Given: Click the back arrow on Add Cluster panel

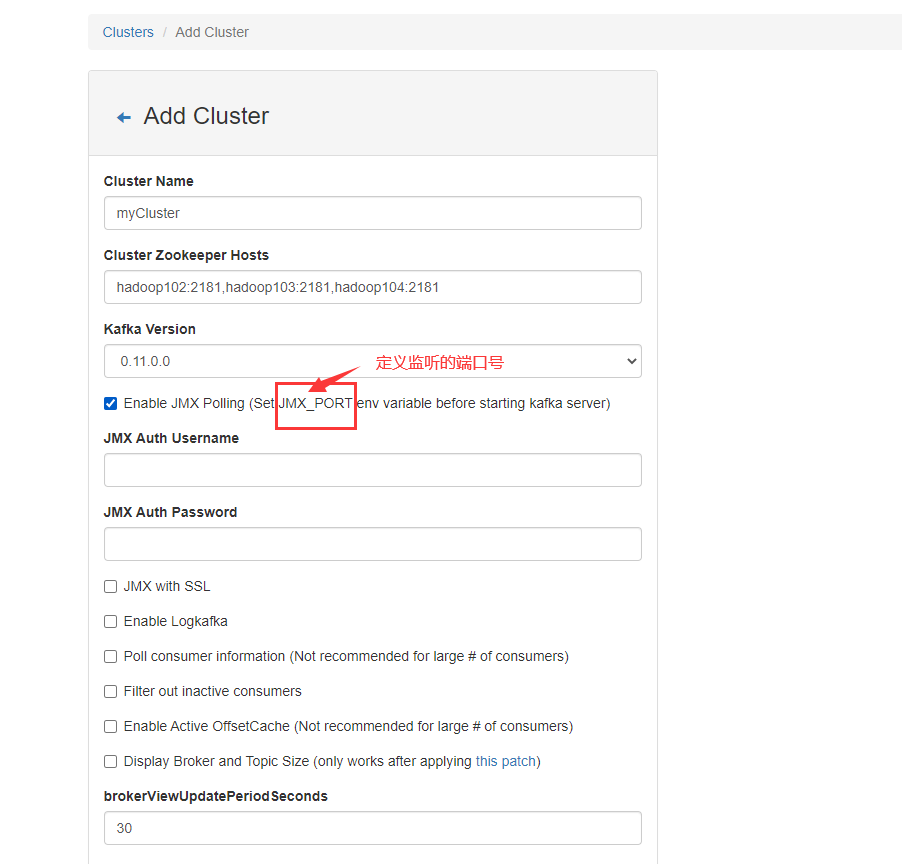Looking at the screenshot, I should click(x=122, y=117).
